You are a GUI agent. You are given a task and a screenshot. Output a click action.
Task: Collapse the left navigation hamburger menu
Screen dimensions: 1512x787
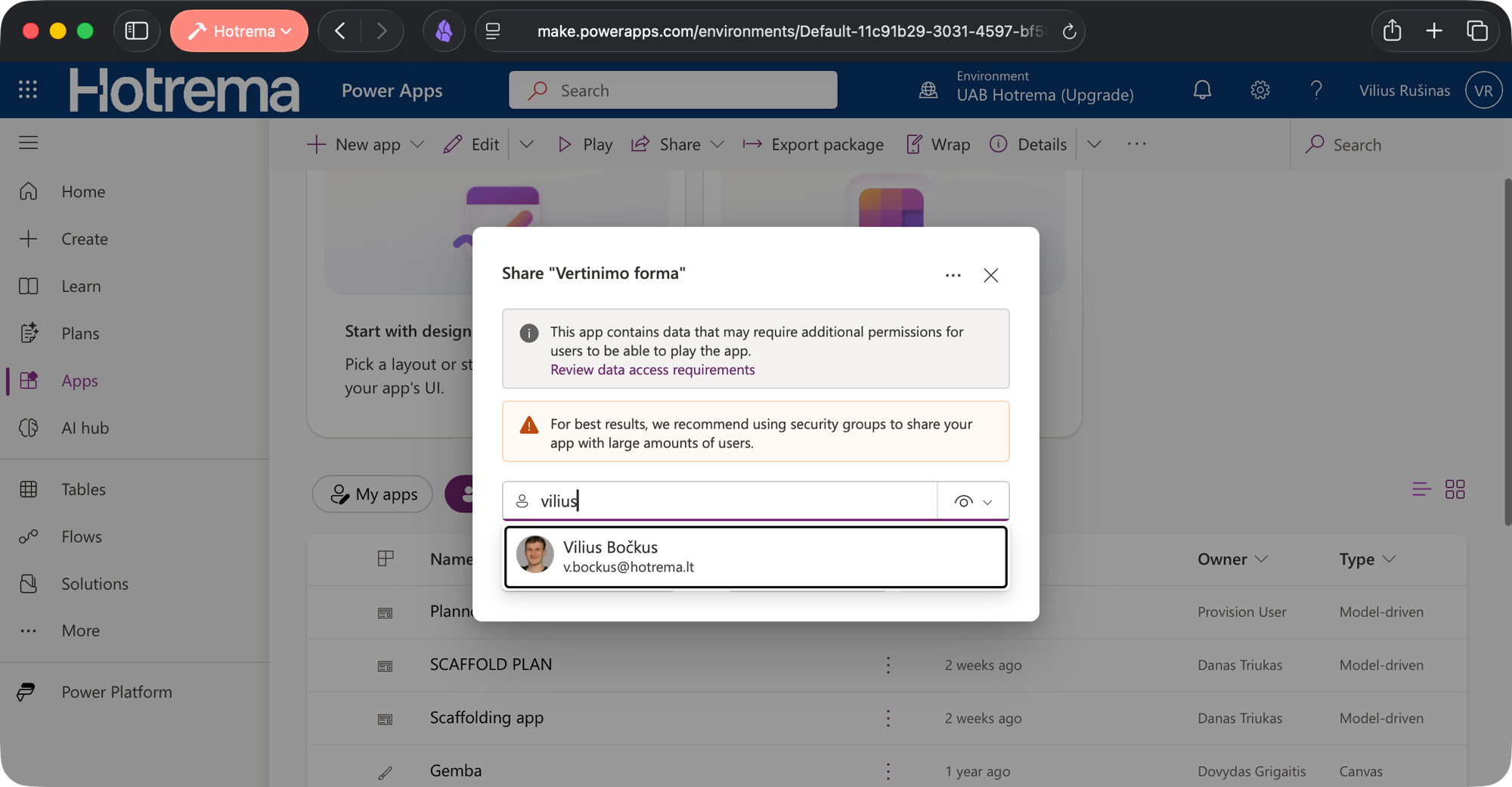click(x=29, y=143)
